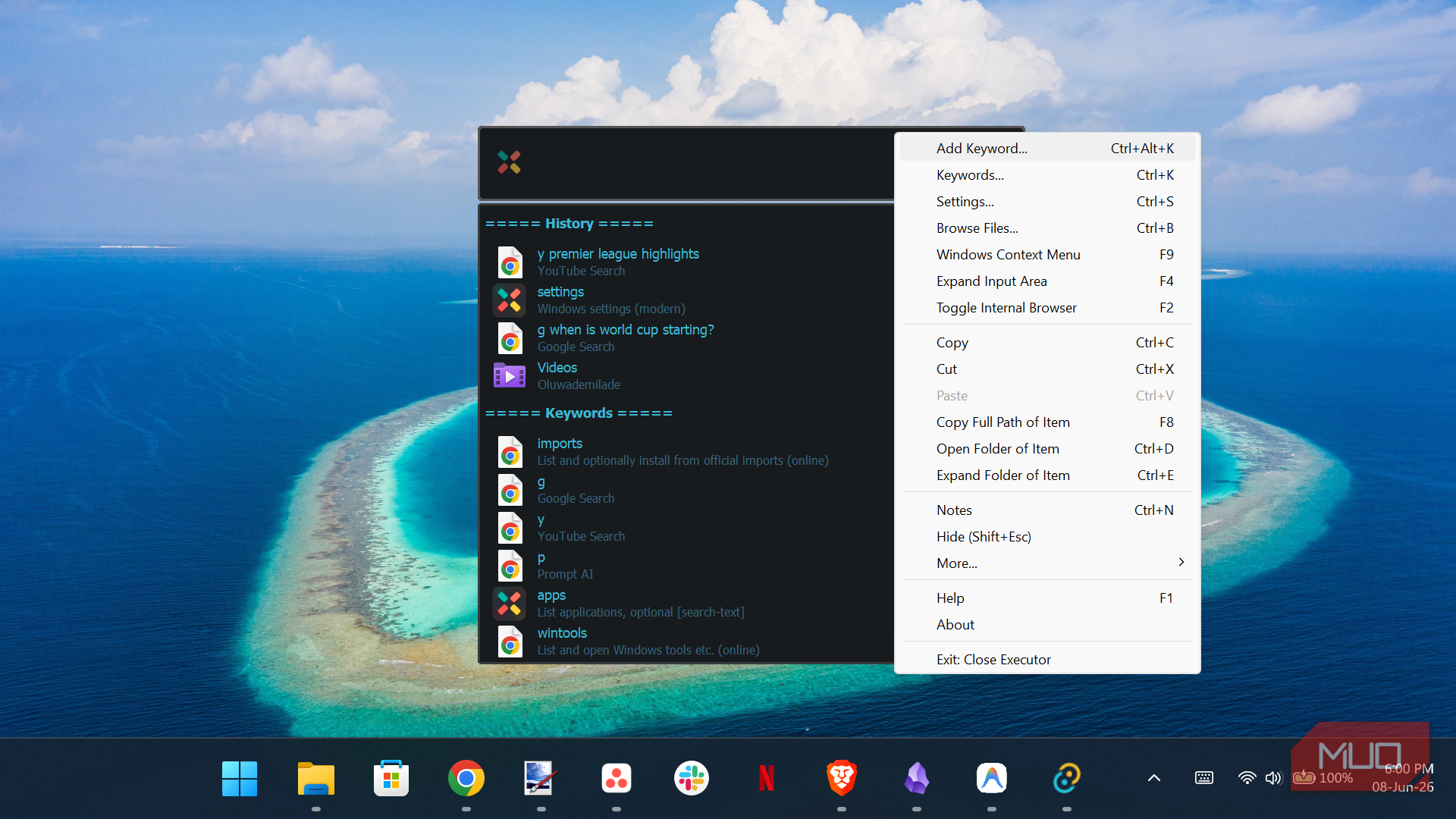Click the volume speaker tray icon
The width and height of the screenshot is (1456, 819).
[1273, 778]
